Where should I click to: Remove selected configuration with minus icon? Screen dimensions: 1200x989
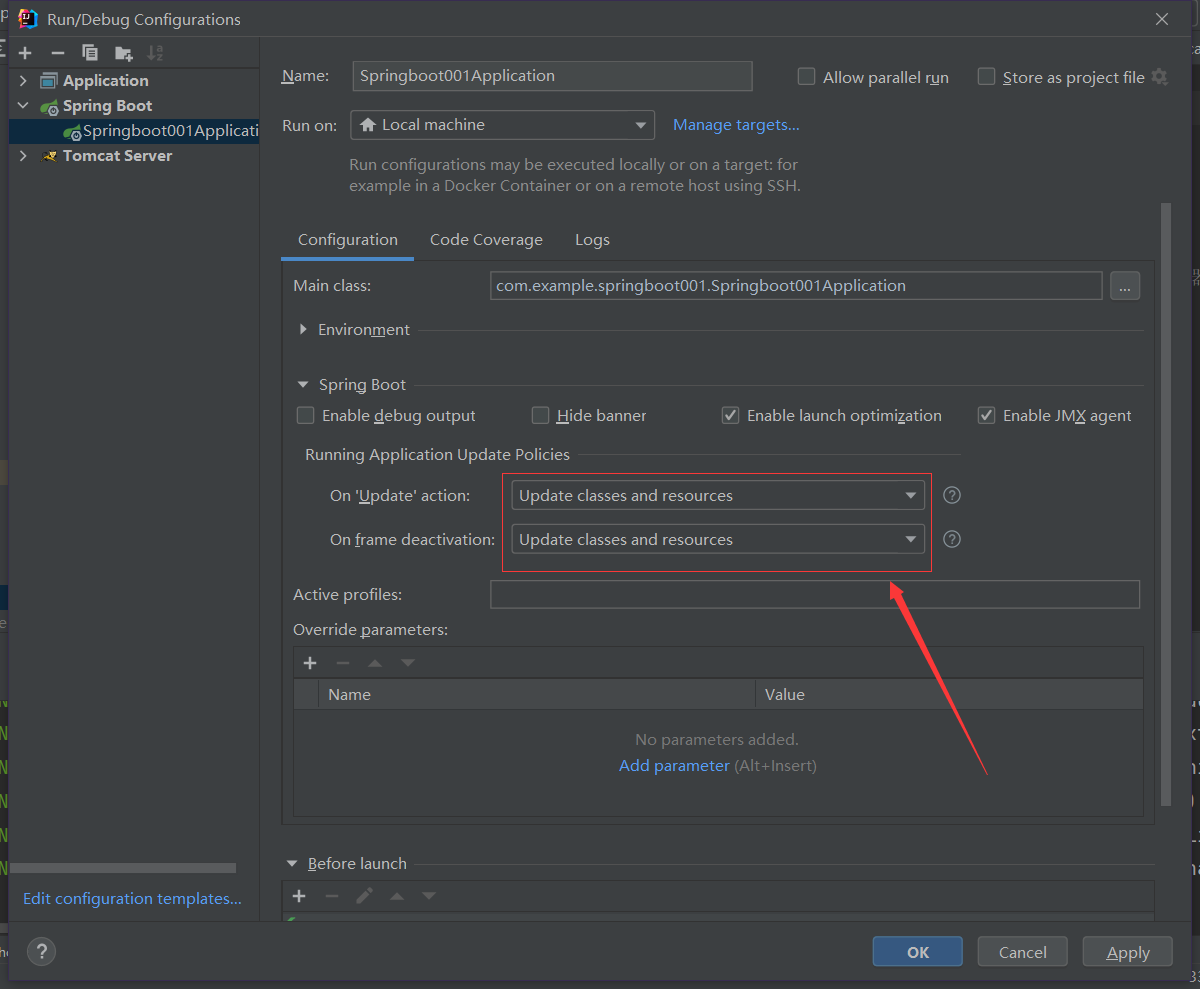point(58,53)
